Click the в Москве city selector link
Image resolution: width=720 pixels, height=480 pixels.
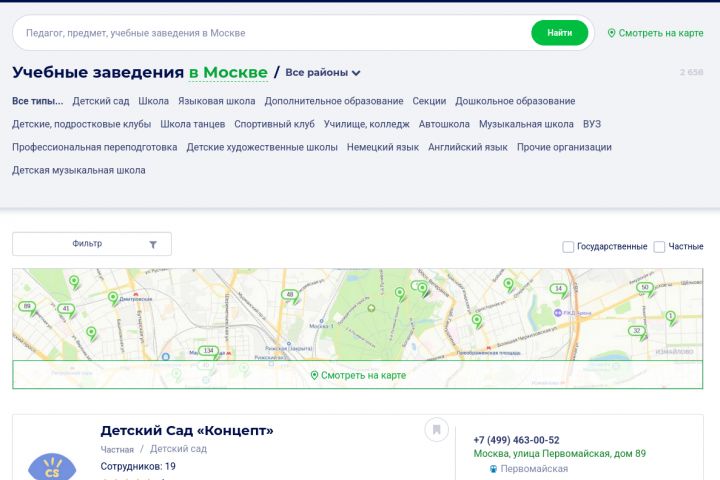coord(228,73)
